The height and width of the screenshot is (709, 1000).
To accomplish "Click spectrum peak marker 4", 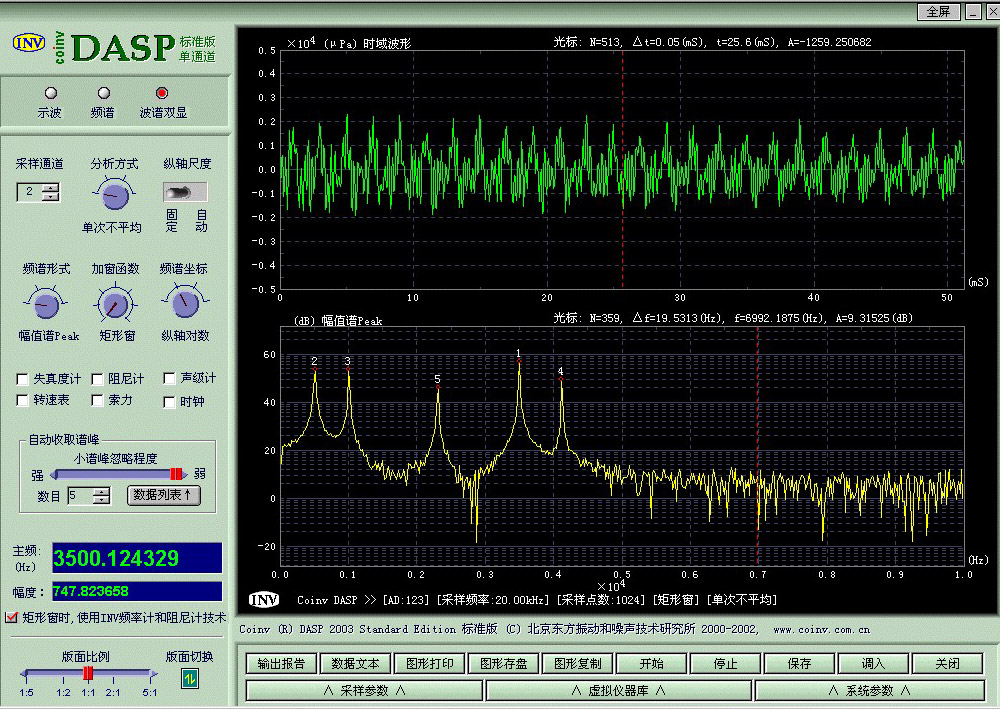I will pos(561,379).
